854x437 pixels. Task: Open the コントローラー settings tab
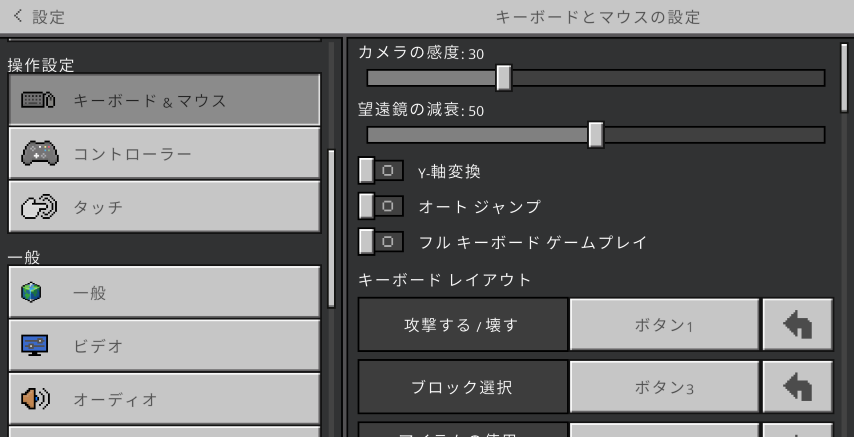(x=164, y=153)
